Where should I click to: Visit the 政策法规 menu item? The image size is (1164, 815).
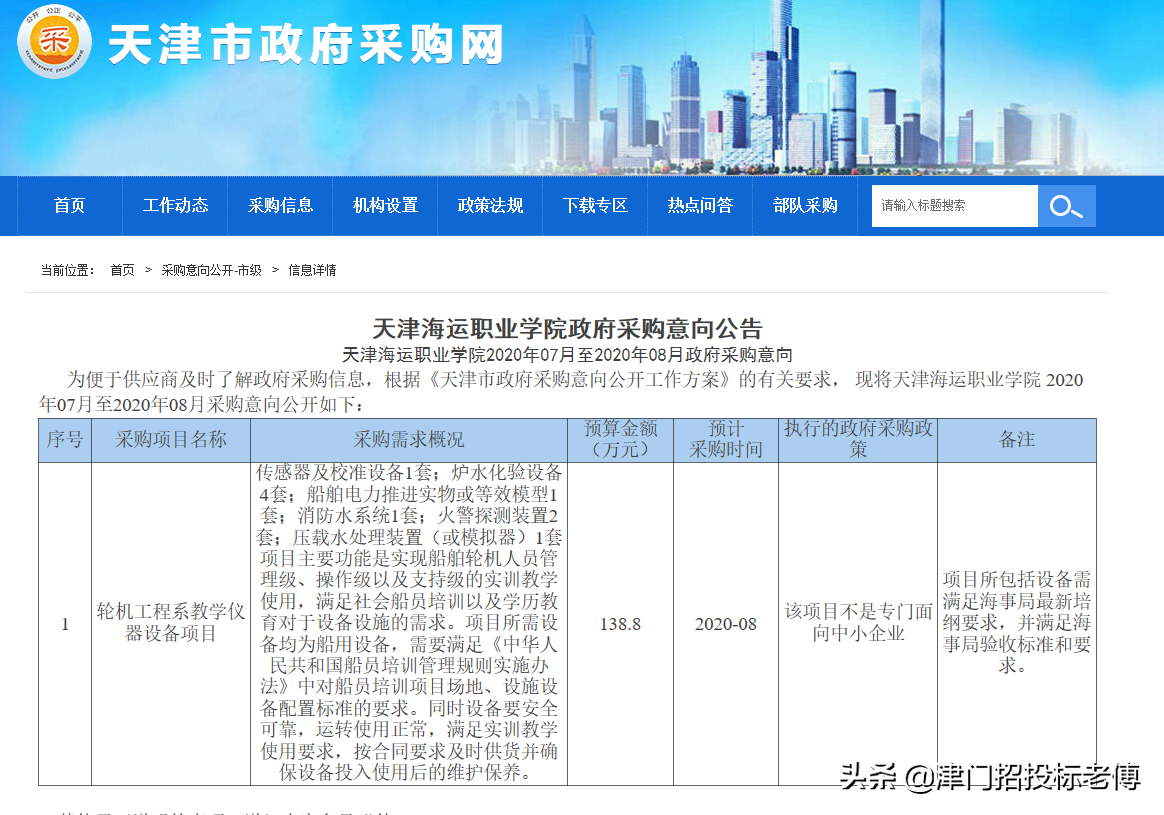[490, 205]
